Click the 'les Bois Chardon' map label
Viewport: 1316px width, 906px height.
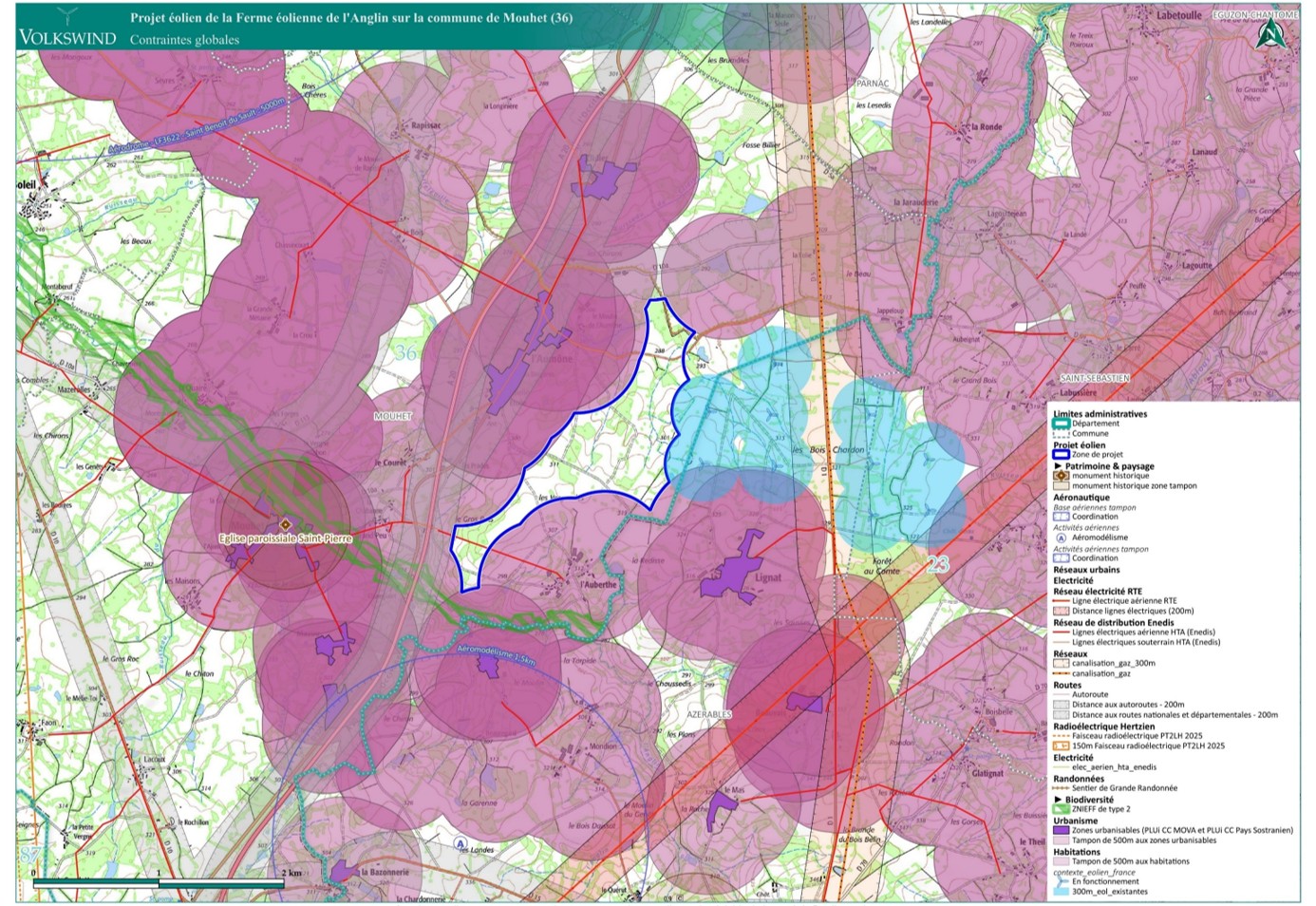[x=829, y=450]
